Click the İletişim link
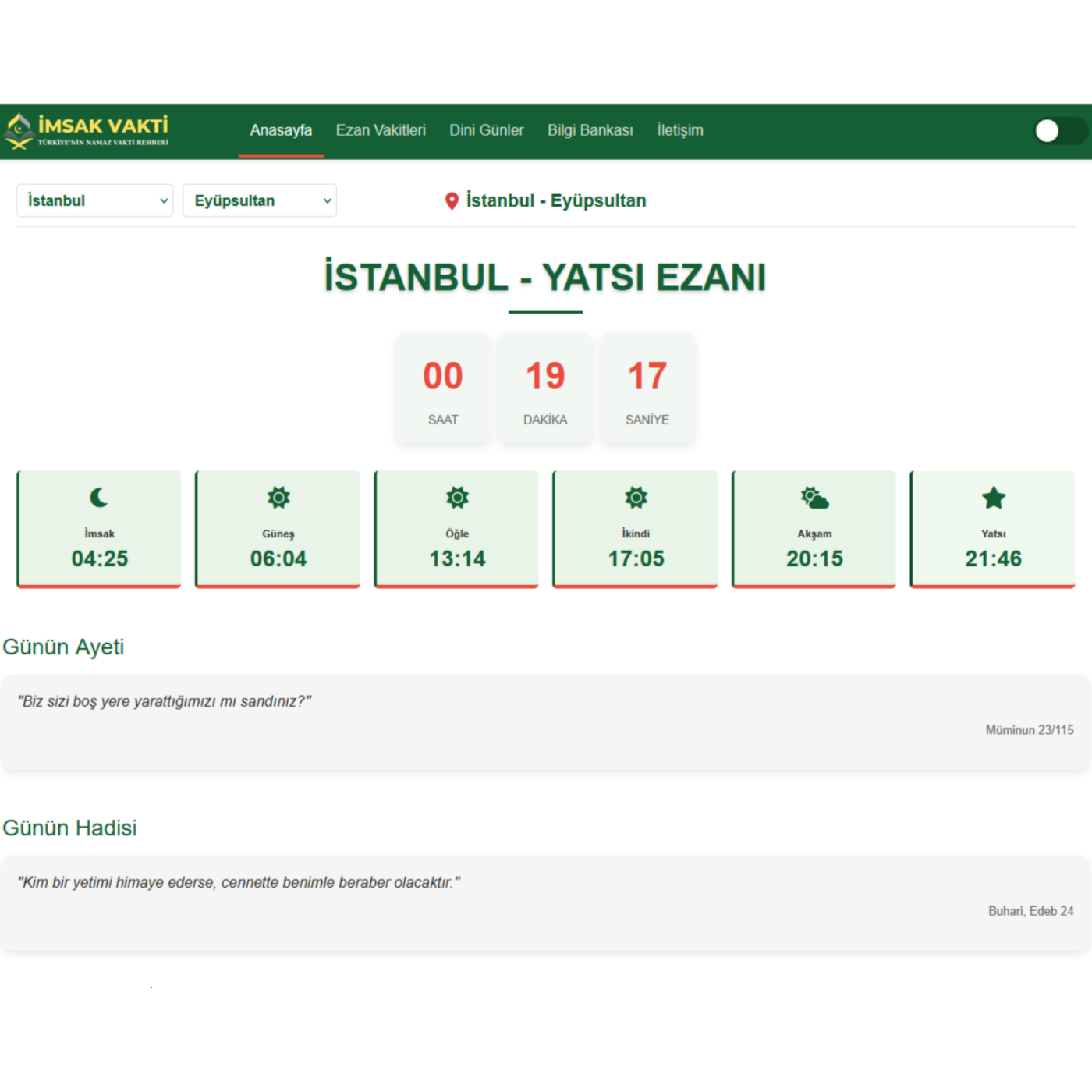This screenshot has height=1092, width=1092. click(680, 130)
